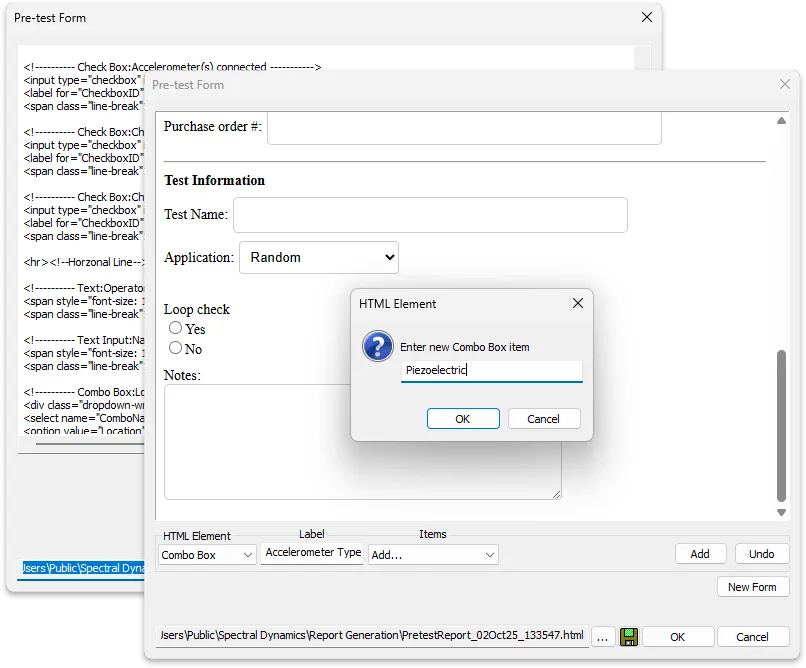
Task: Cancel the HTML Element dialog
Action: click(x=544, y=419)
